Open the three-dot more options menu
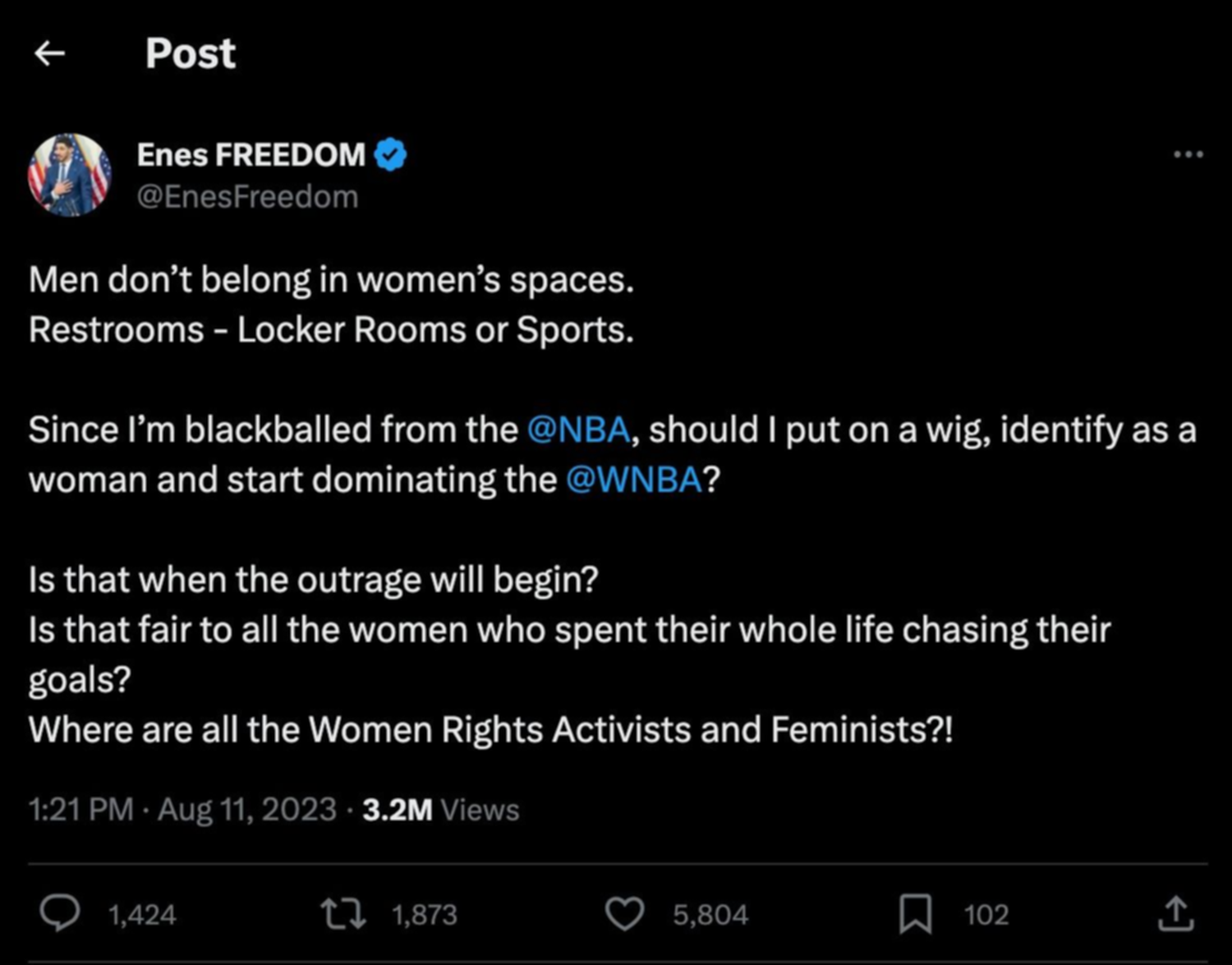 pos(1188,154)
